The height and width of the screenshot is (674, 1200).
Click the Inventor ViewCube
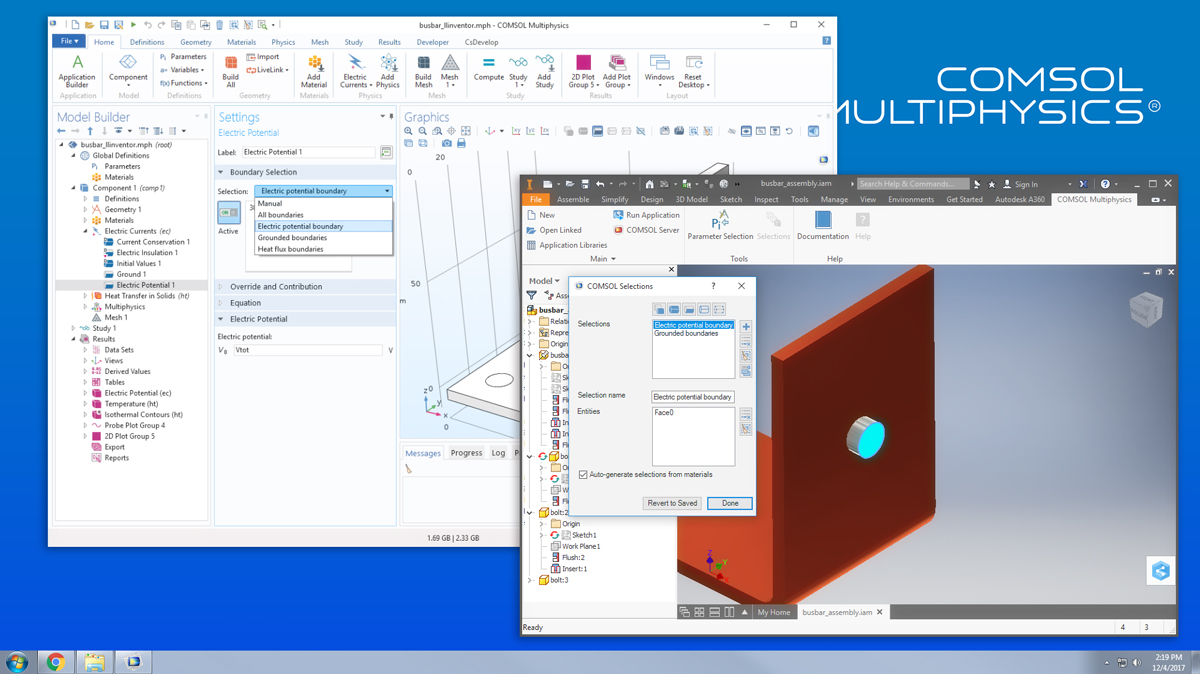click(1145, 310)
